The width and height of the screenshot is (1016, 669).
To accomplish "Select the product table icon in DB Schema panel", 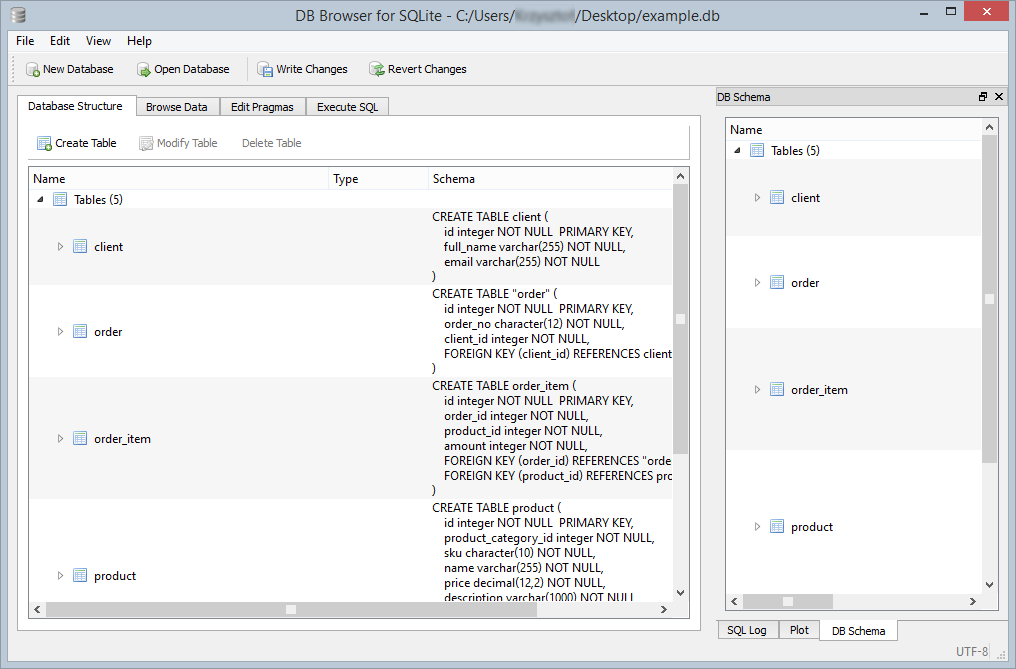I will tap(777, 527).
